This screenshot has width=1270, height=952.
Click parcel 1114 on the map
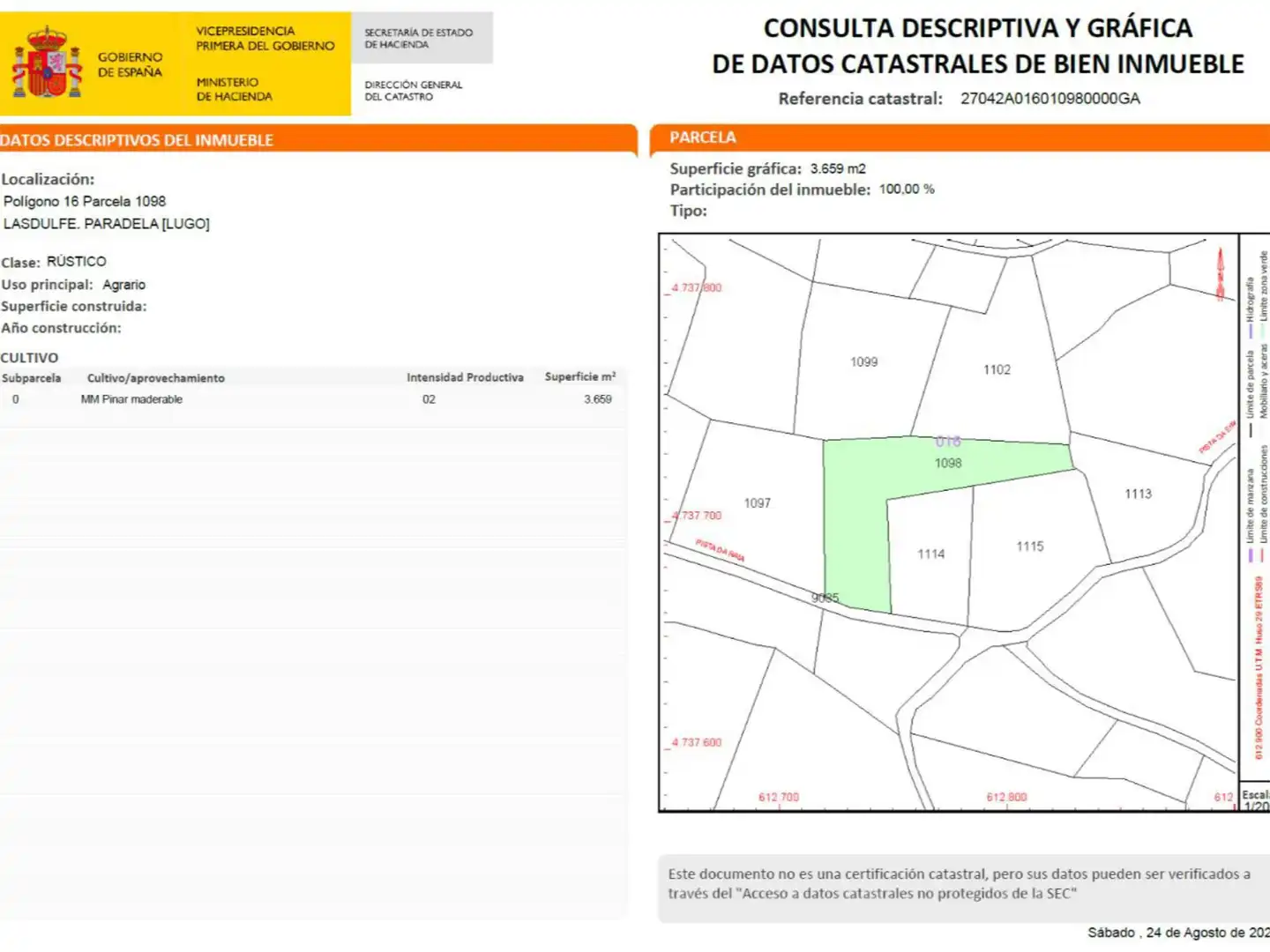tap(930, 554)
